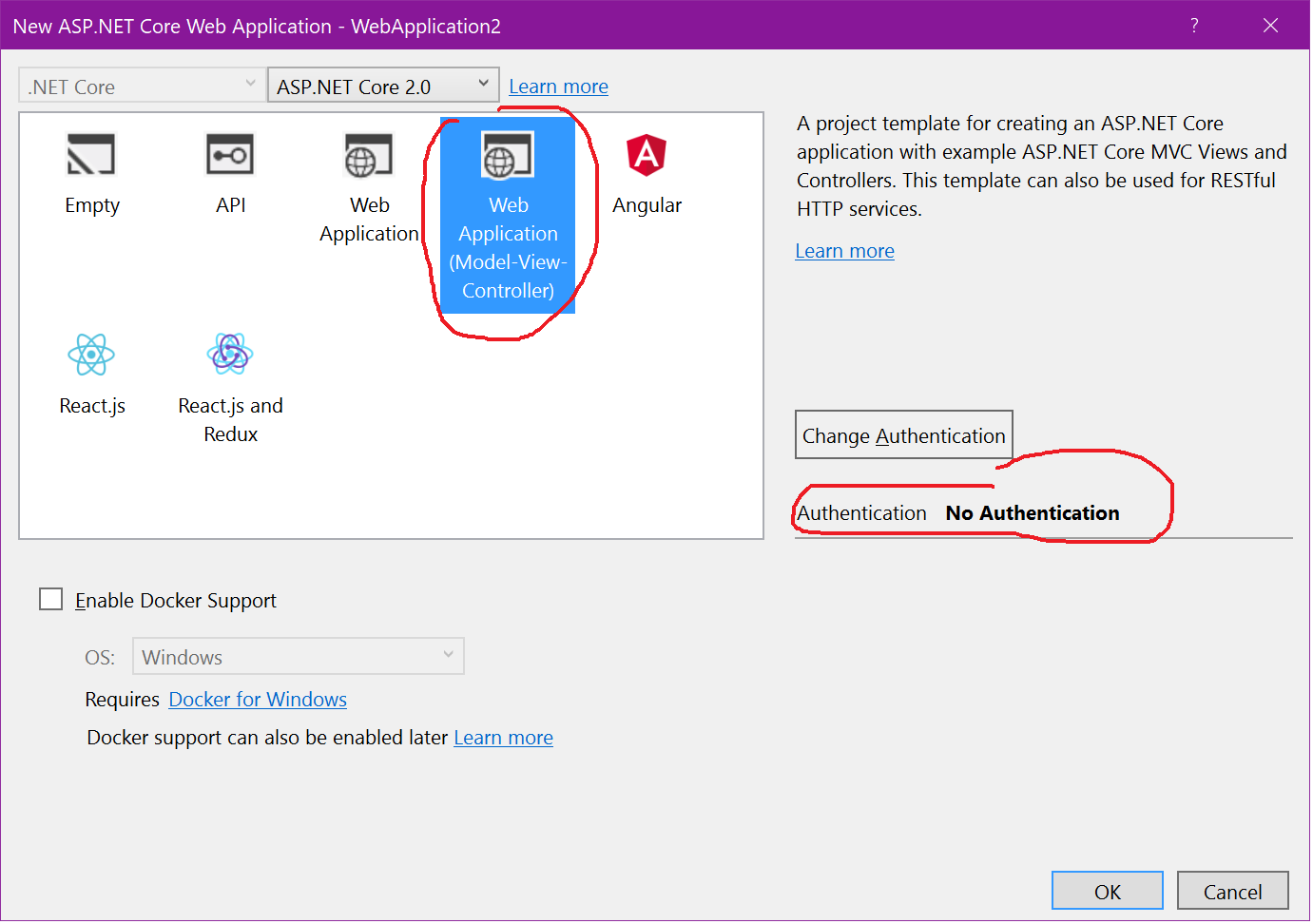Choose the Angular template icon
This screenshot has height=924, width=1313.
click(647, 155)
